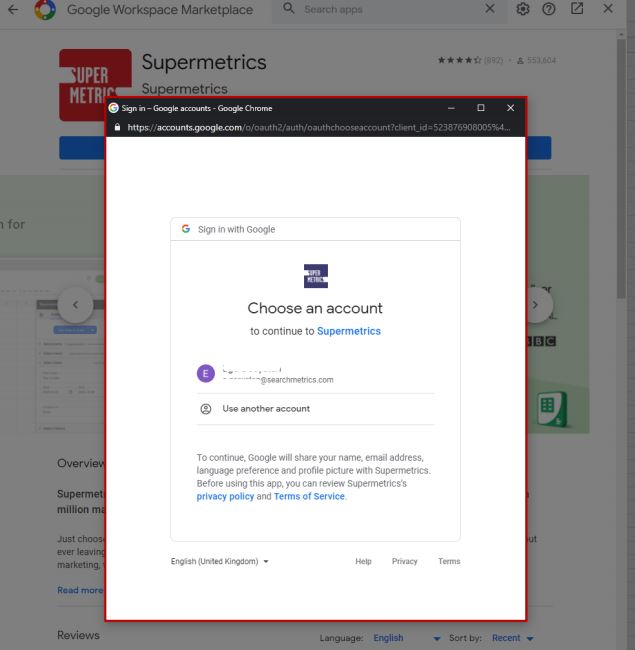The height and width of the screenshot is (650, 635).
Task: Minimize the Sign in popup window
Action: click(x=451, y=108)
